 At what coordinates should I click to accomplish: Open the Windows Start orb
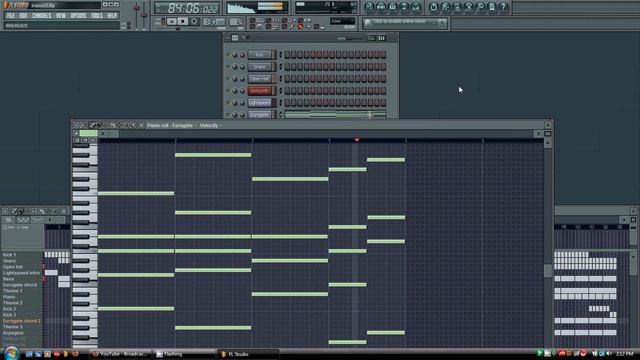11,353
